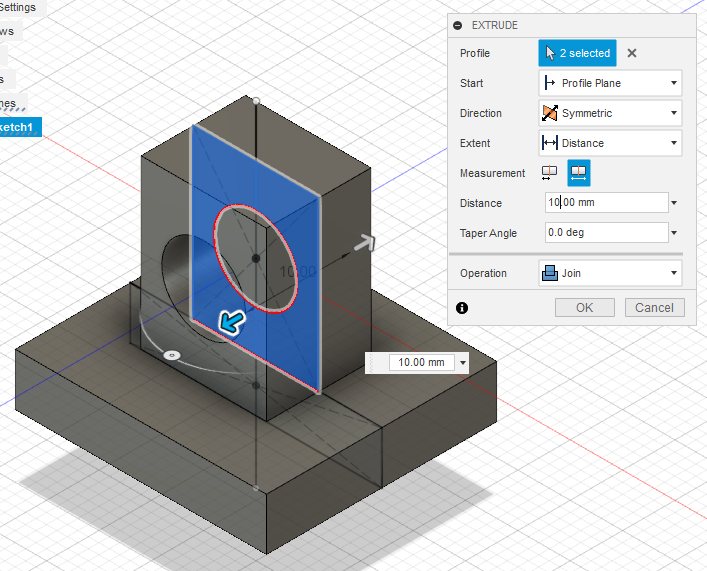Screen dimensions: 707x571
Task: Click the '2 selected' profile selector
Action: click(577, 53)
